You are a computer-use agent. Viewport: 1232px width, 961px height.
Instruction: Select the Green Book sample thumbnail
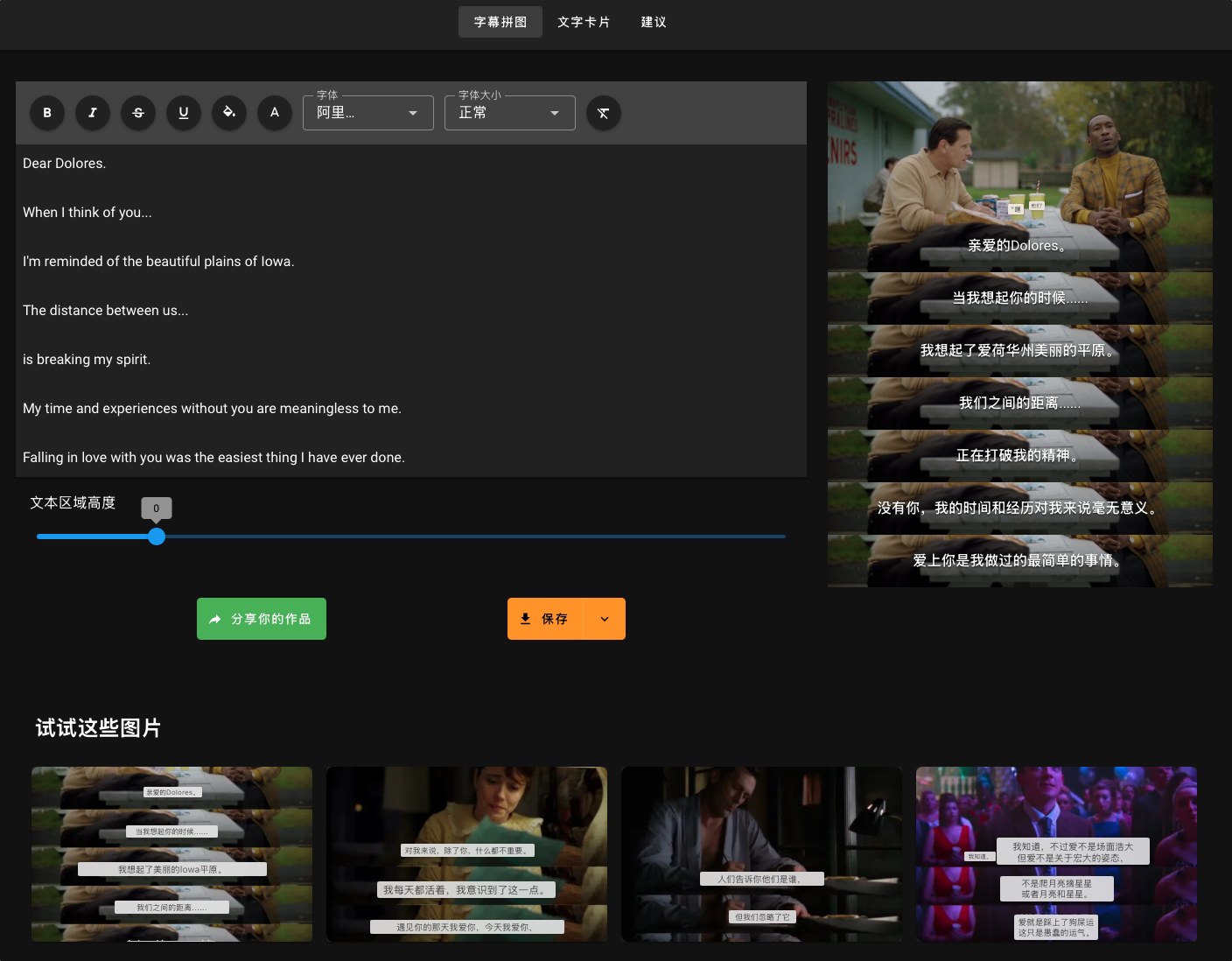pyautogui.click(x=171, y=854)
